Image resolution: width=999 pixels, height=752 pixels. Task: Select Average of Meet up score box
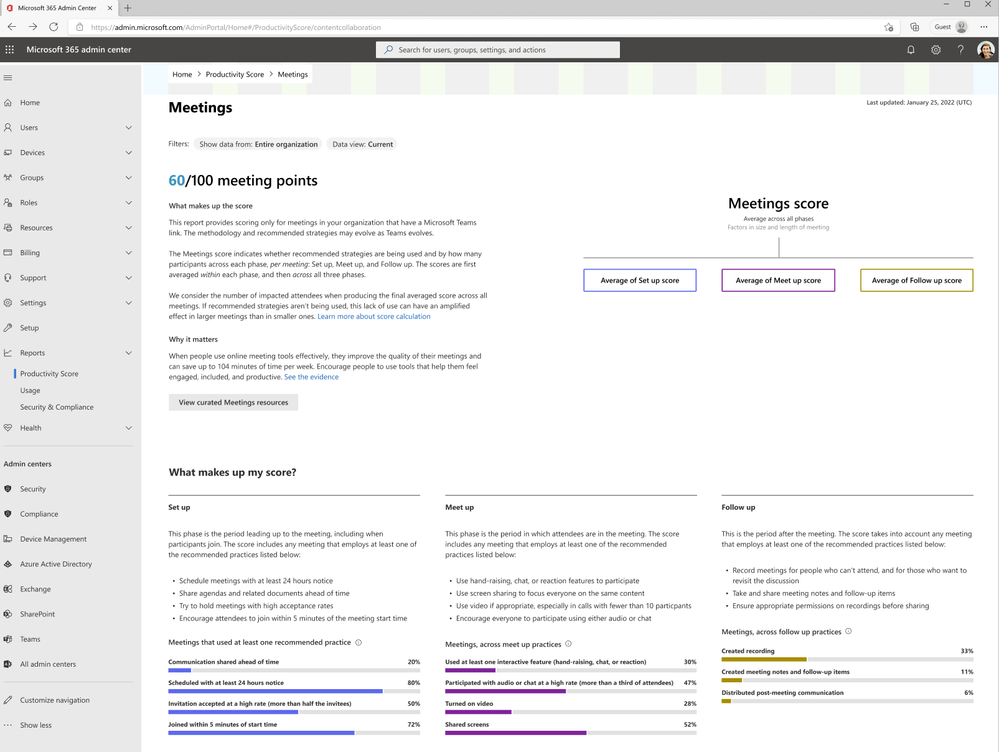tap(778, 280)
